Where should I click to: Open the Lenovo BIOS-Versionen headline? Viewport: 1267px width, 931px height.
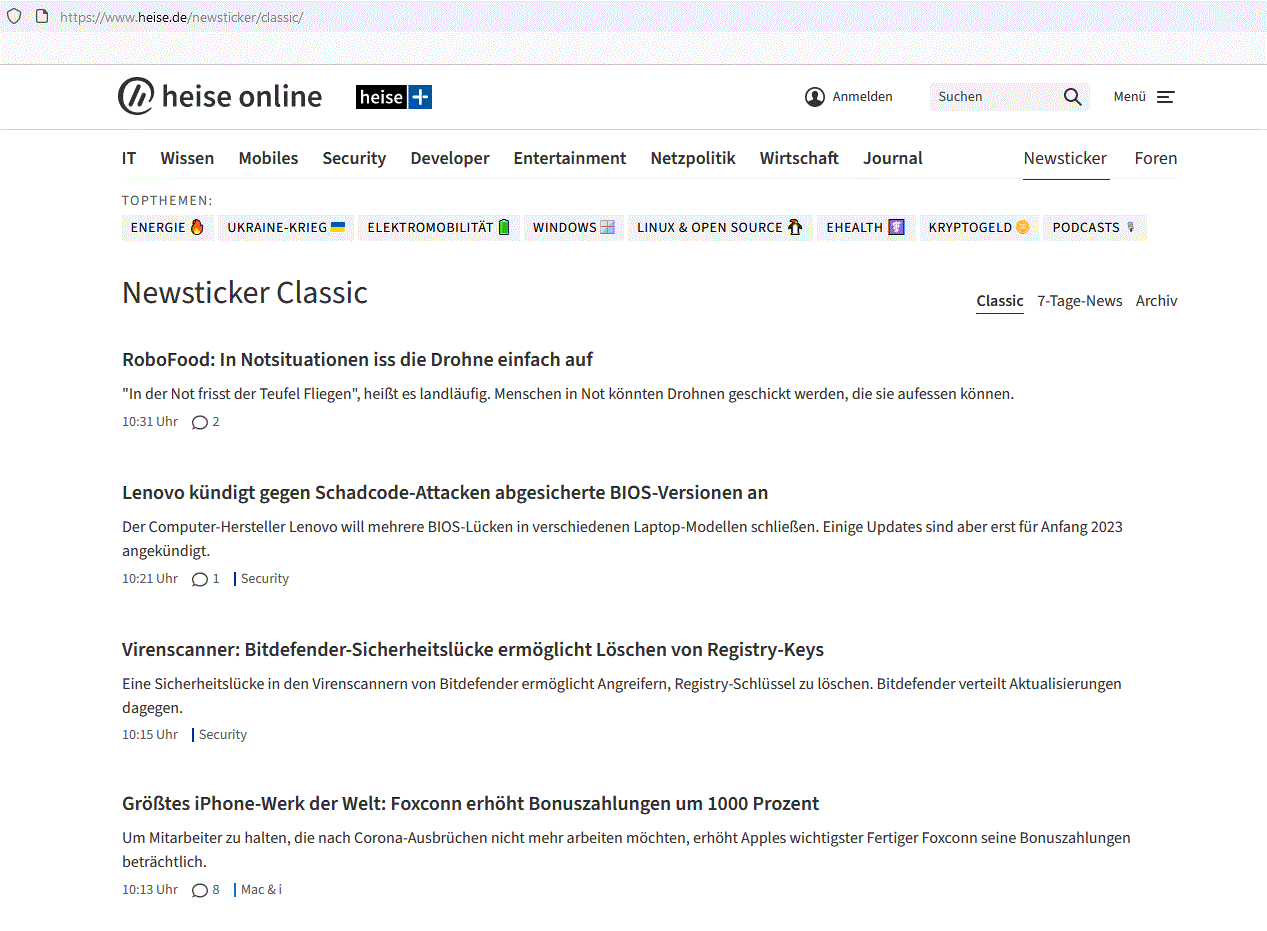coord(445,492)
